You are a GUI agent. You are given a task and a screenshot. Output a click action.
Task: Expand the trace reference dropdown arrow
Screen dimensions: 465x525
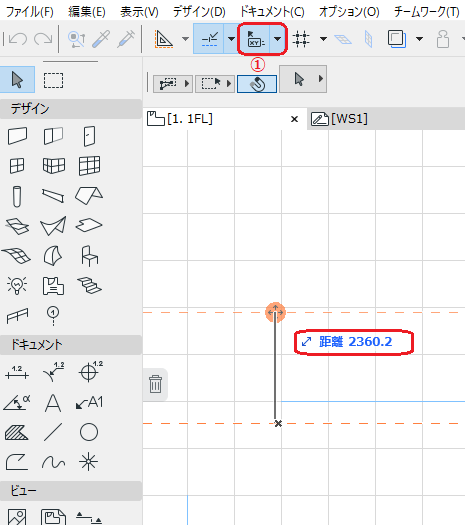point(419,39)
